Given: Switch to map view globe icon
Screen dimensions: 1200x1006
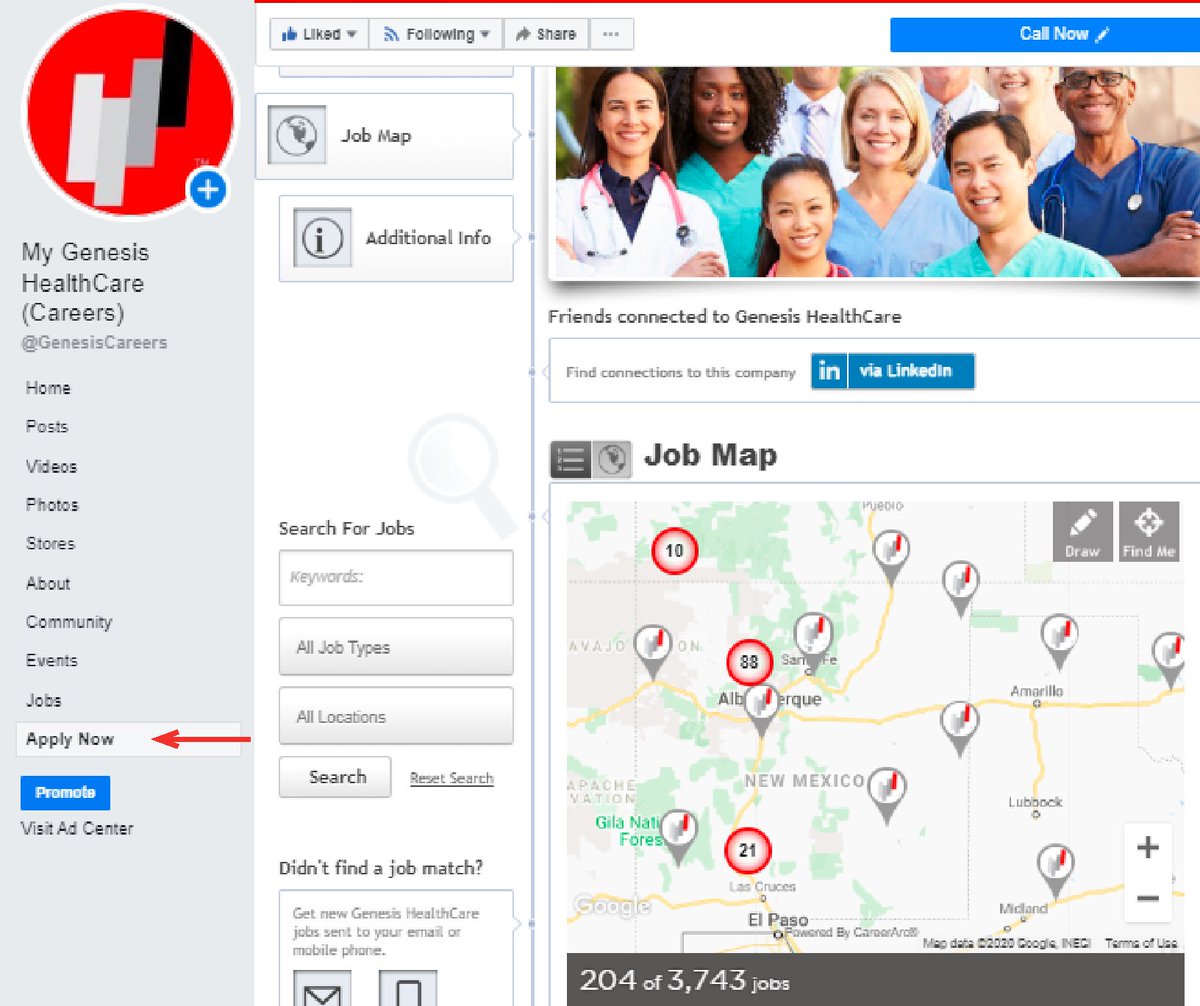Looking at the screenshot, I should [x=611, y=459].
